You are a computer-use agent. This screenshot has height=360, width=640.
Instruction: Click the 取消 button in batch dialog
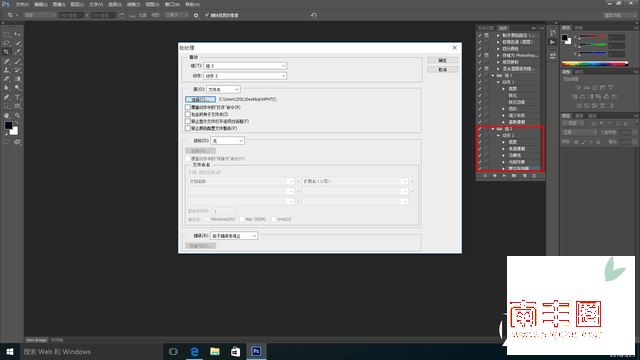click(x=442, y=70)
